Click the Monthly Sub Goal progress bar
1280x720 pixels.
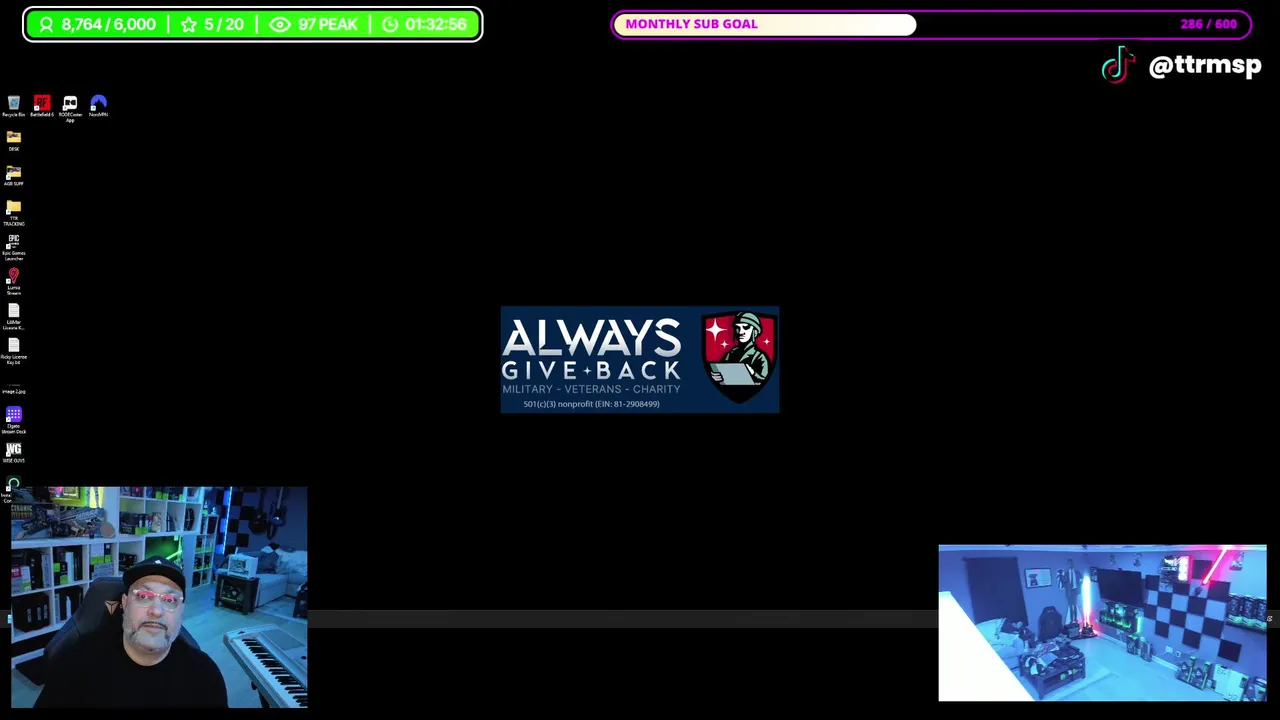[931, 24]
